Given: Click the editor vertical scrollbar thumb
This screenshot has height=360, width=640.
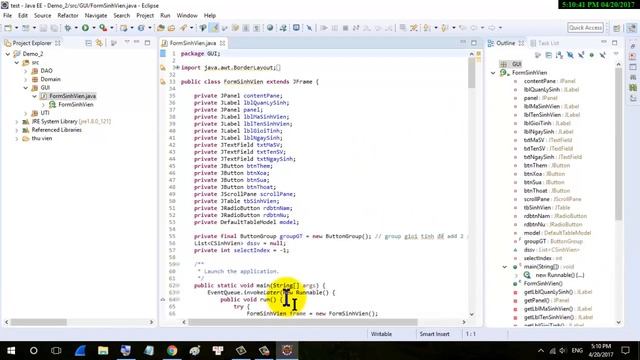Looking at the screenshot, I should click(472, 73).
